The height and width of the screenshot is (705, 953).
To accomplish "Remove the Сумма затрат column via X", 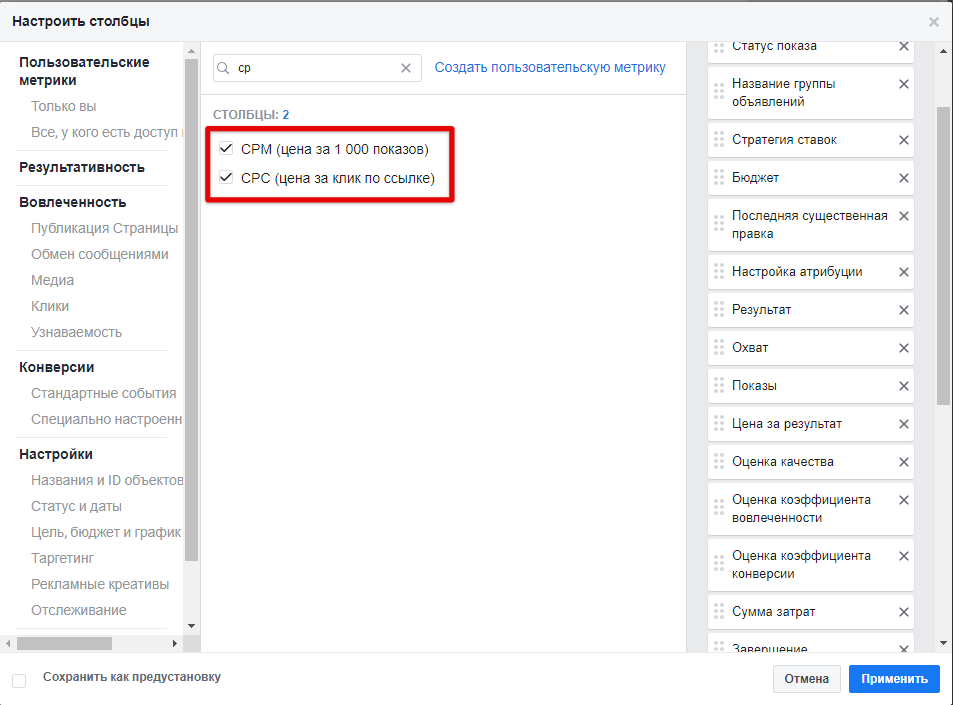I will click(904, 612).
